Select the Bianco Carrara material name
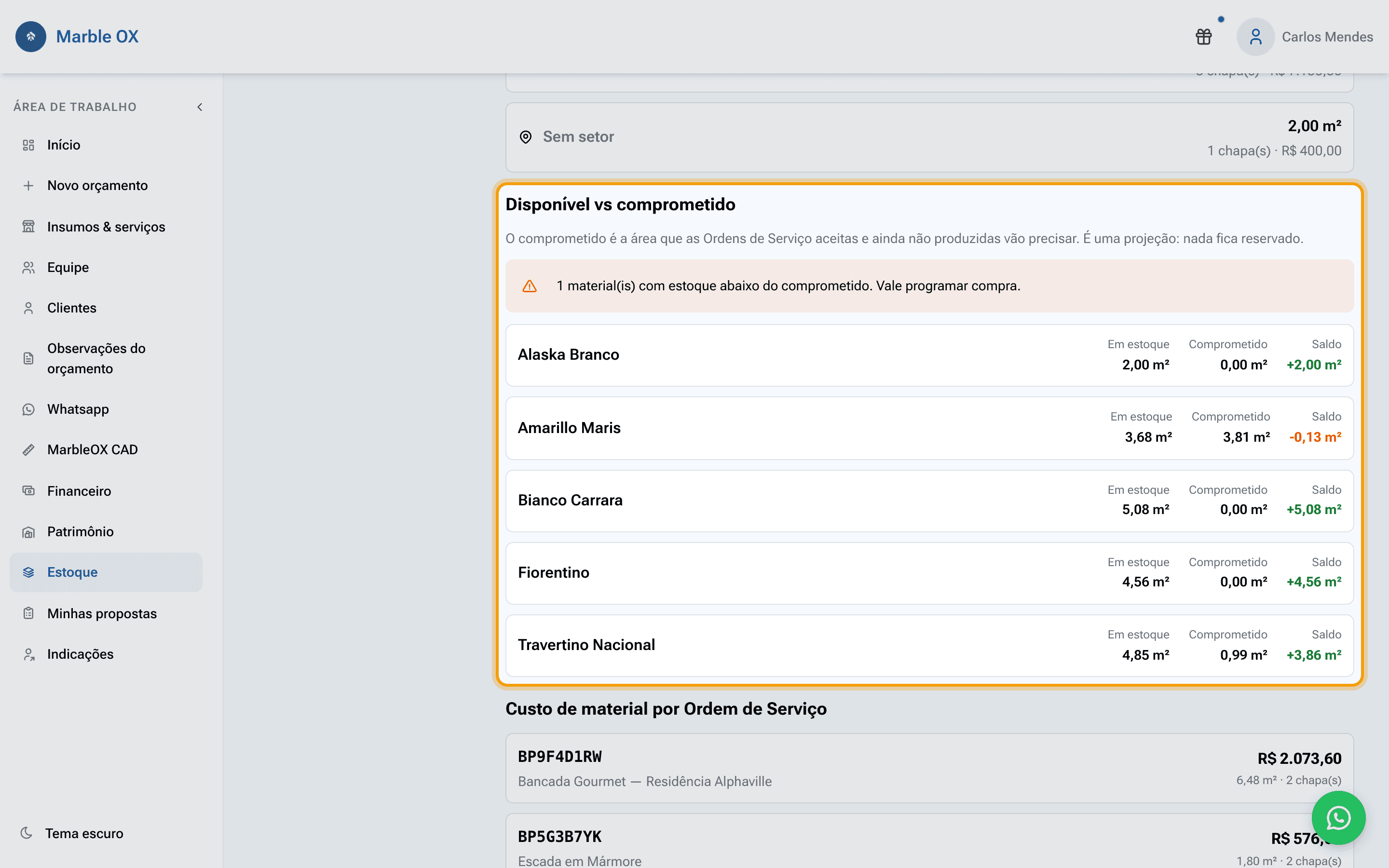This screenshot has height=868, width=1389. pyautogui.click(x=570, y=500)
